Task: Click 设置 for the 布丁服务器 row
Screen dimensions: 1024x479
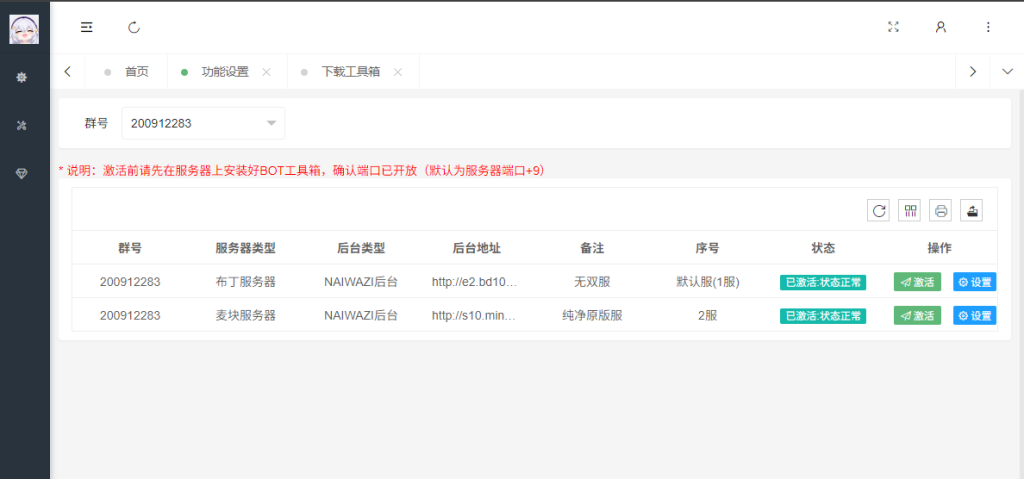Action: tap(974, 282)
